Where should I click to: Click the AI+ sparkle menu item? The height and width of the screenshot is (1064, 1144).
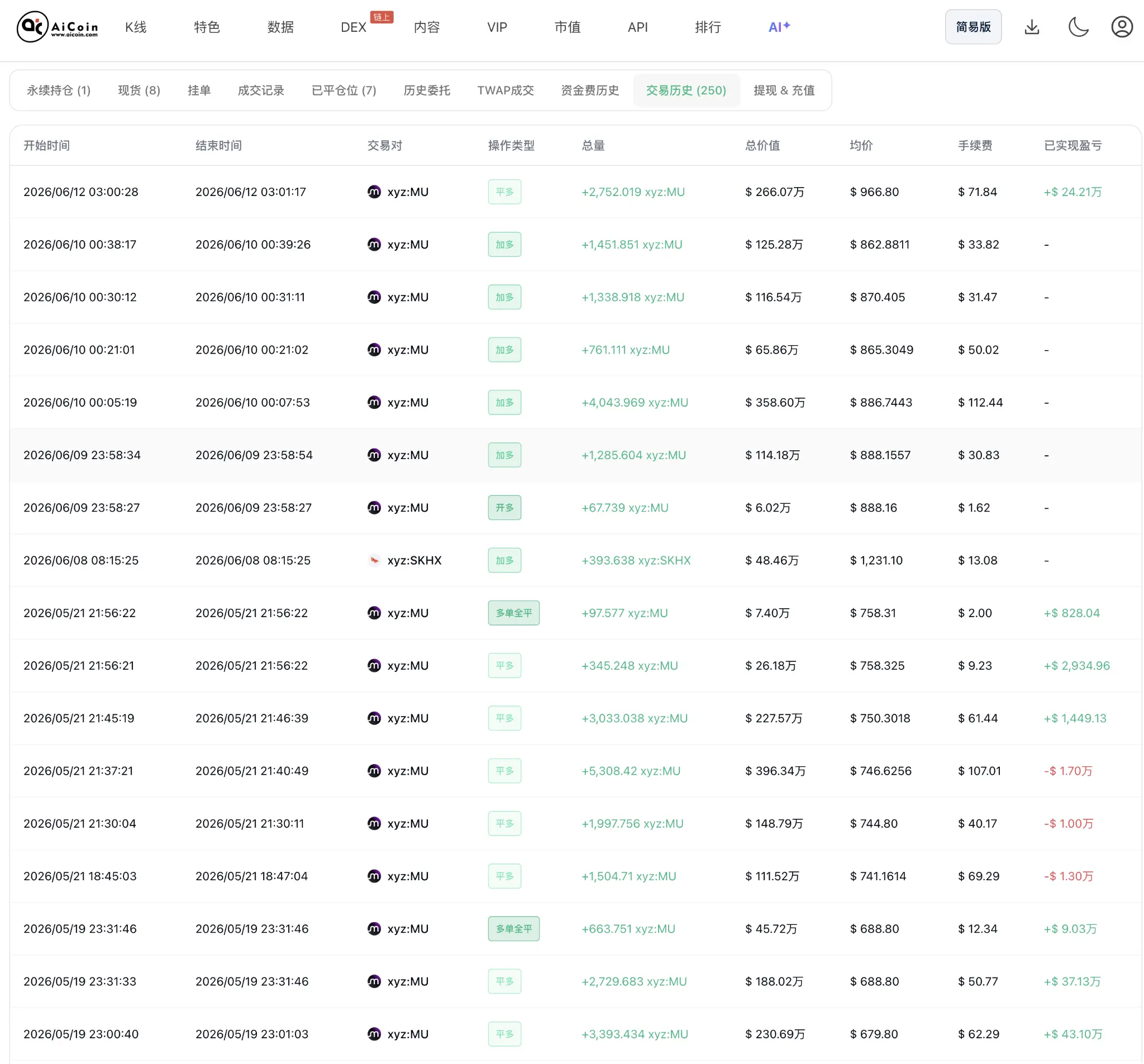click(779, 27)
